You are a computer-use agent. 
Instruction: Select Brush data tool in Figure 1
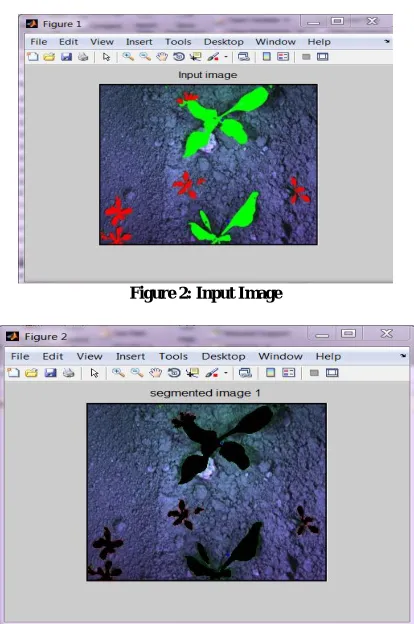click(x=213, y=57)
